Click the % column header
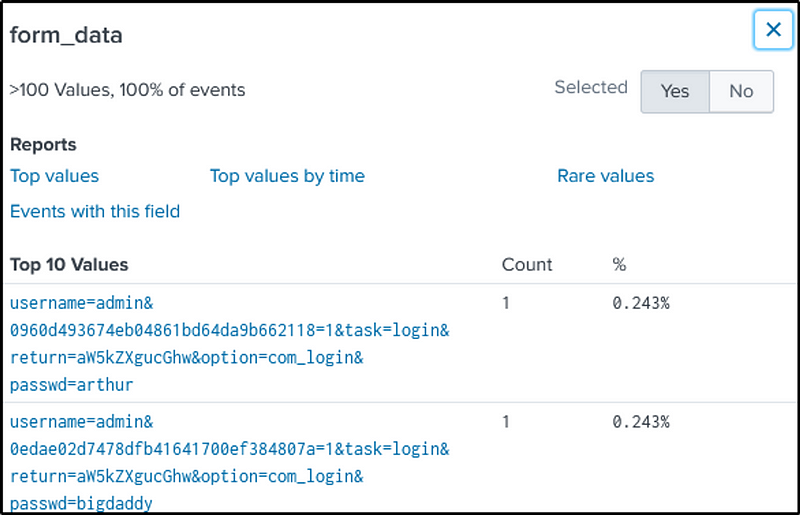 click(x=619, y=265)
